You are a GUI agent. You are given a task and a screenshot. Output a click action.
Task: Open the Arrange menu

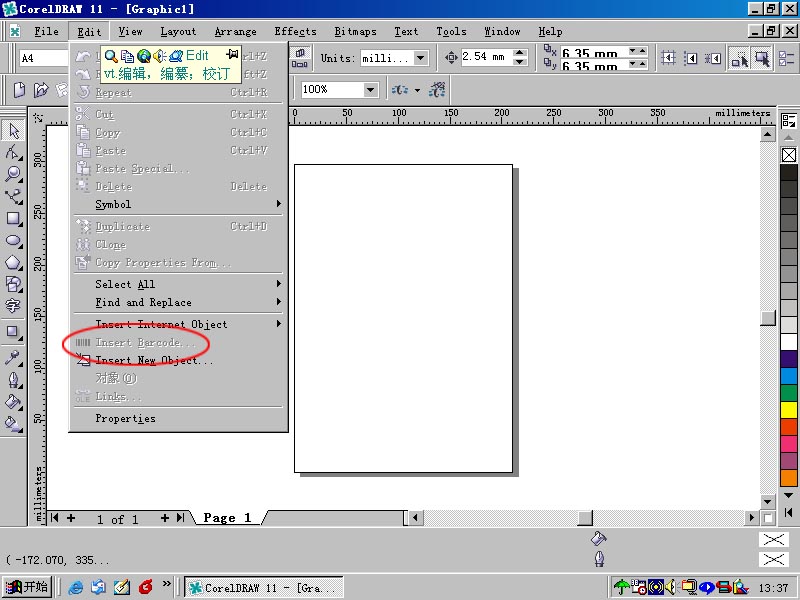[x=235, y=32]
